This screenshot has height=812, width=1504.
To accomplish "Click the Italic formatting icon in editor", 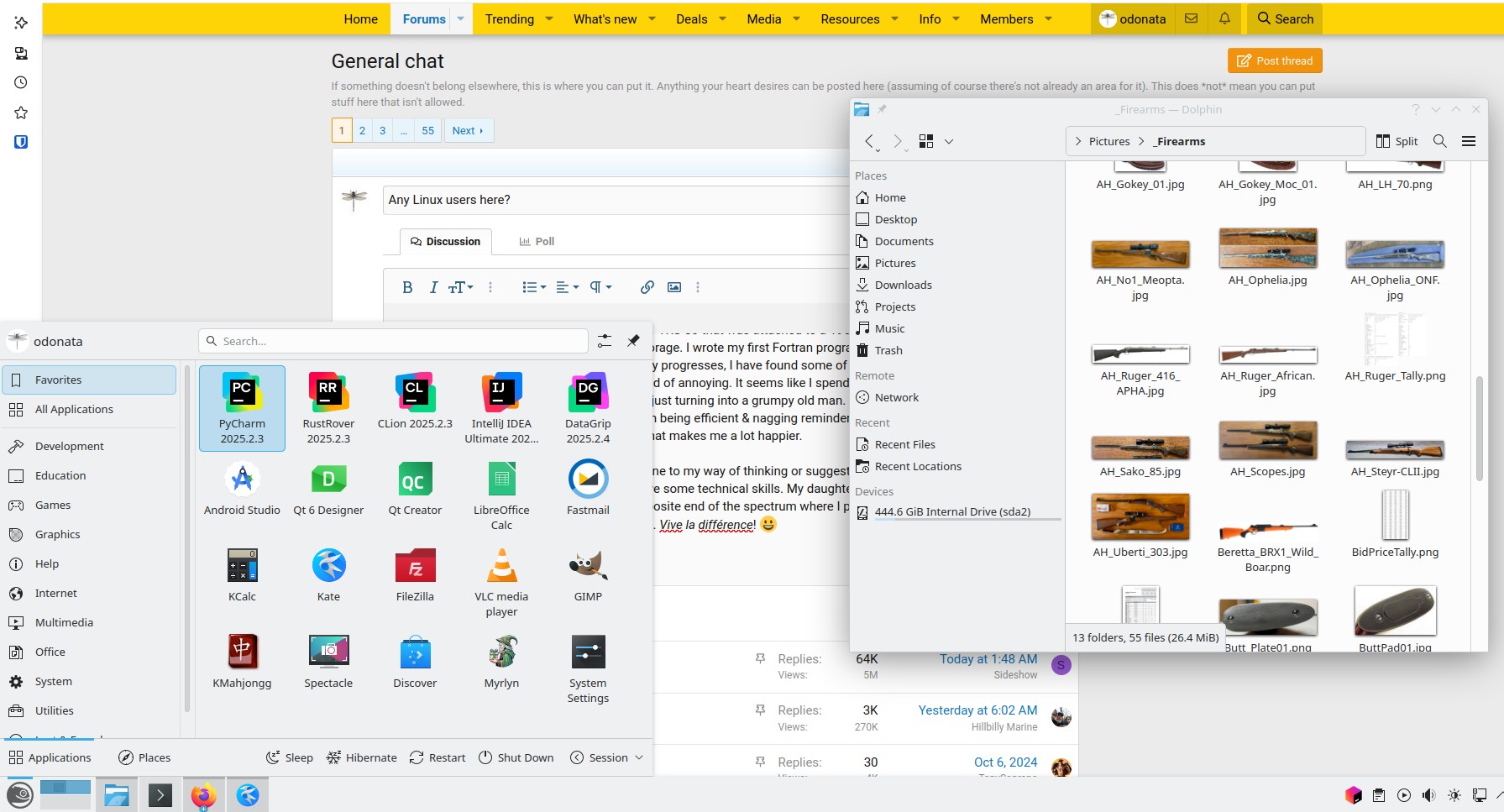I will 433,287.
